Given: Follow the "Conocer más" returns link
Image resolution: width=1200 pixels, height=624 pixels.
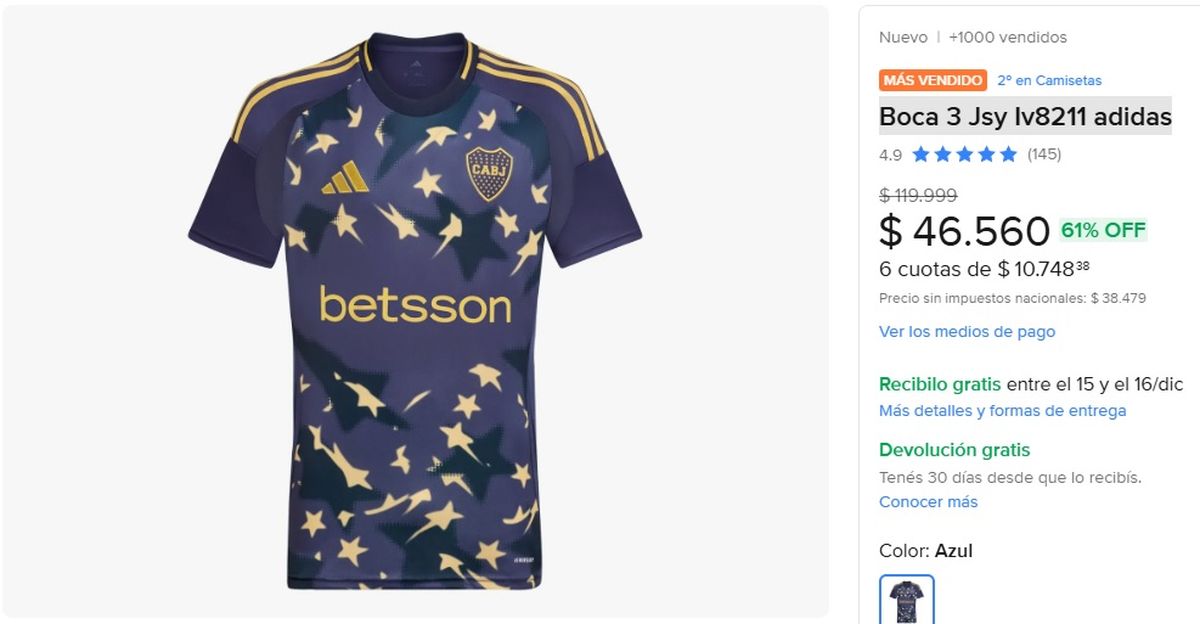Looking at the screenshot, I should click(x=928, y=502).
